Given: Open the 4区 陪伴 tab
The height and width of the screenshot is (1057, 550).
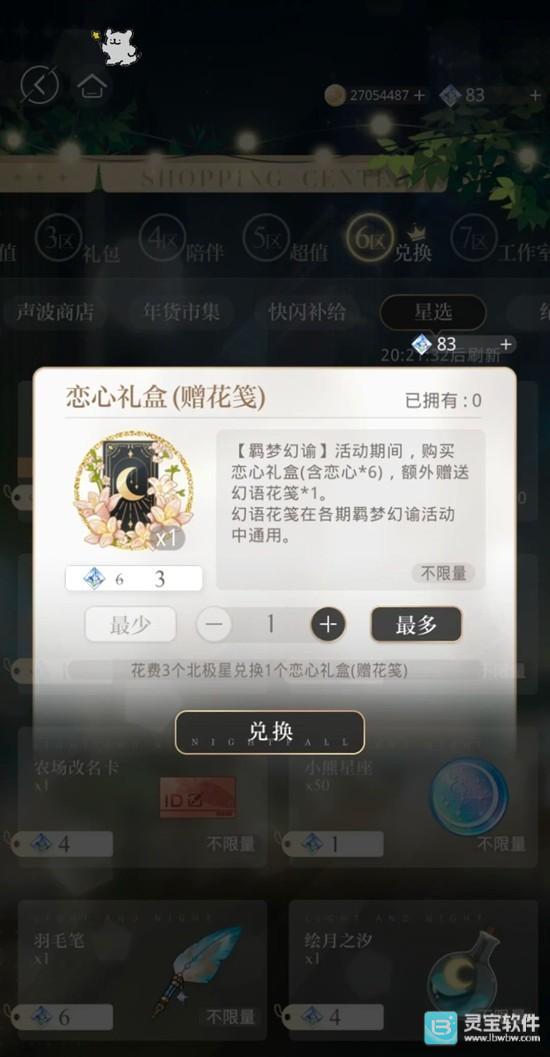Looking at the screenshot, I should 182,240.
